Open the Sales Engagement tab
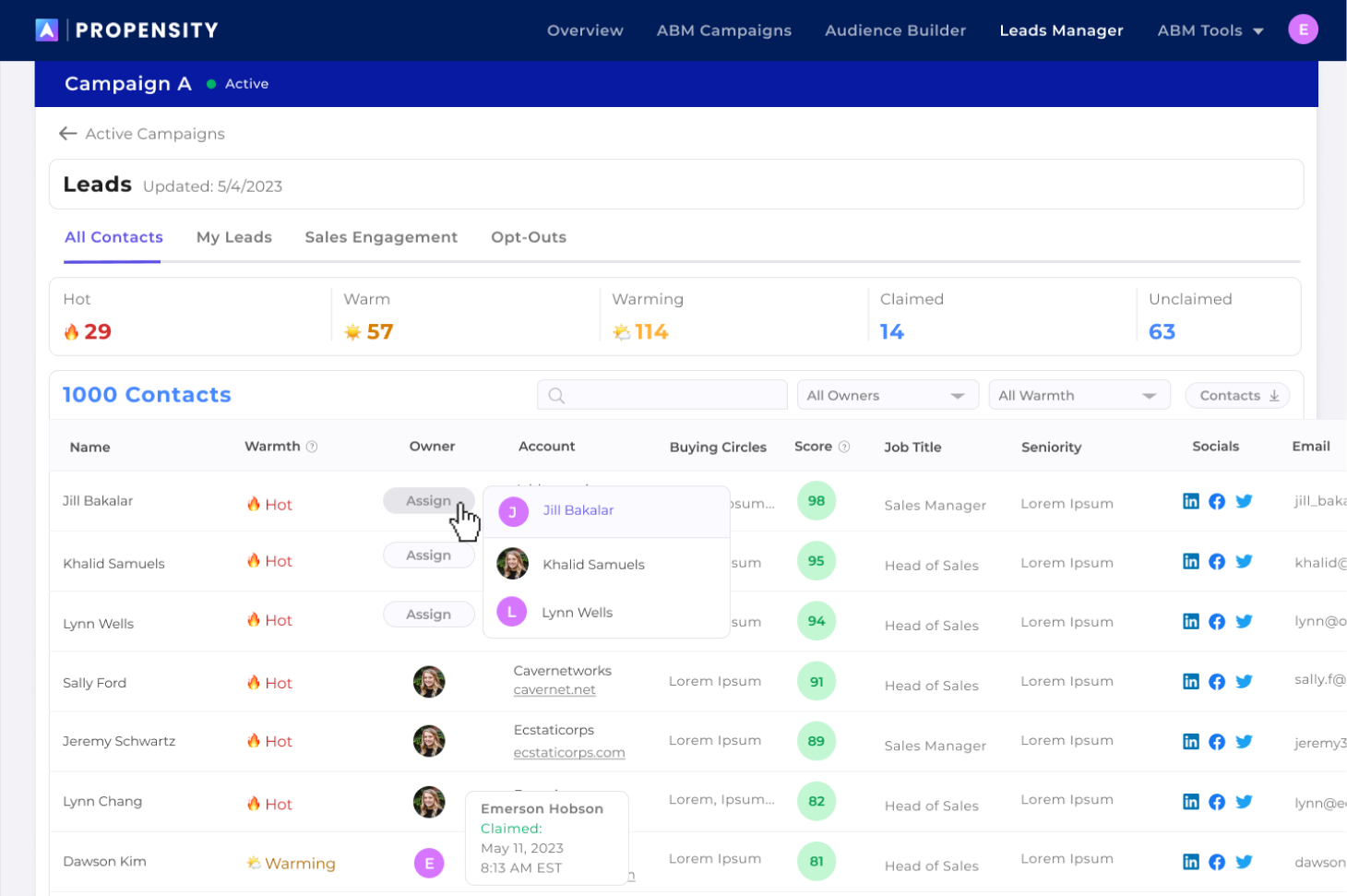Viewport: 1347px width, 896px height. (381, 237)
